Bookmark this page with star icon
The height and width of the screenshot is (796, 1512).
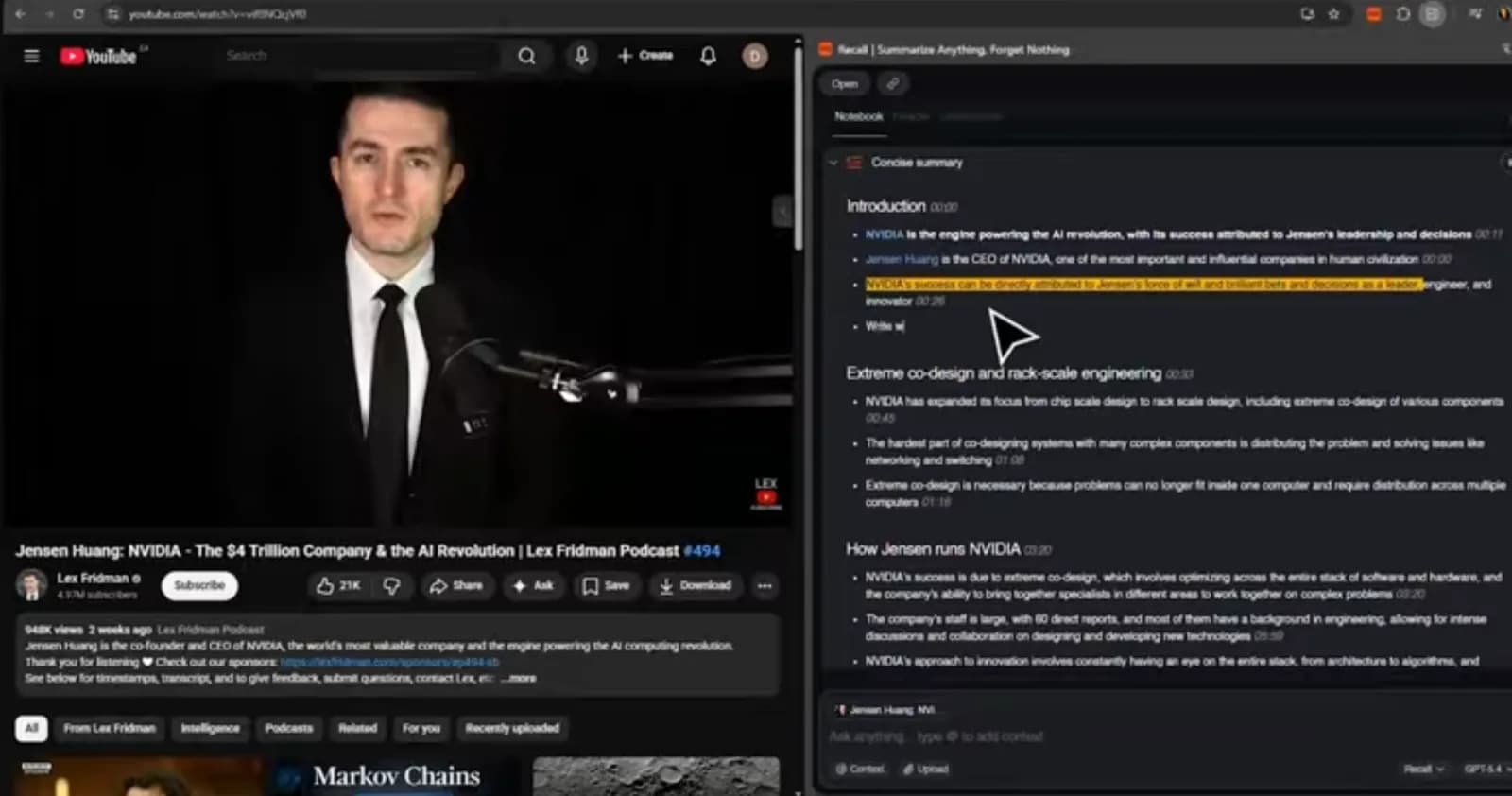pos(1333,14)
